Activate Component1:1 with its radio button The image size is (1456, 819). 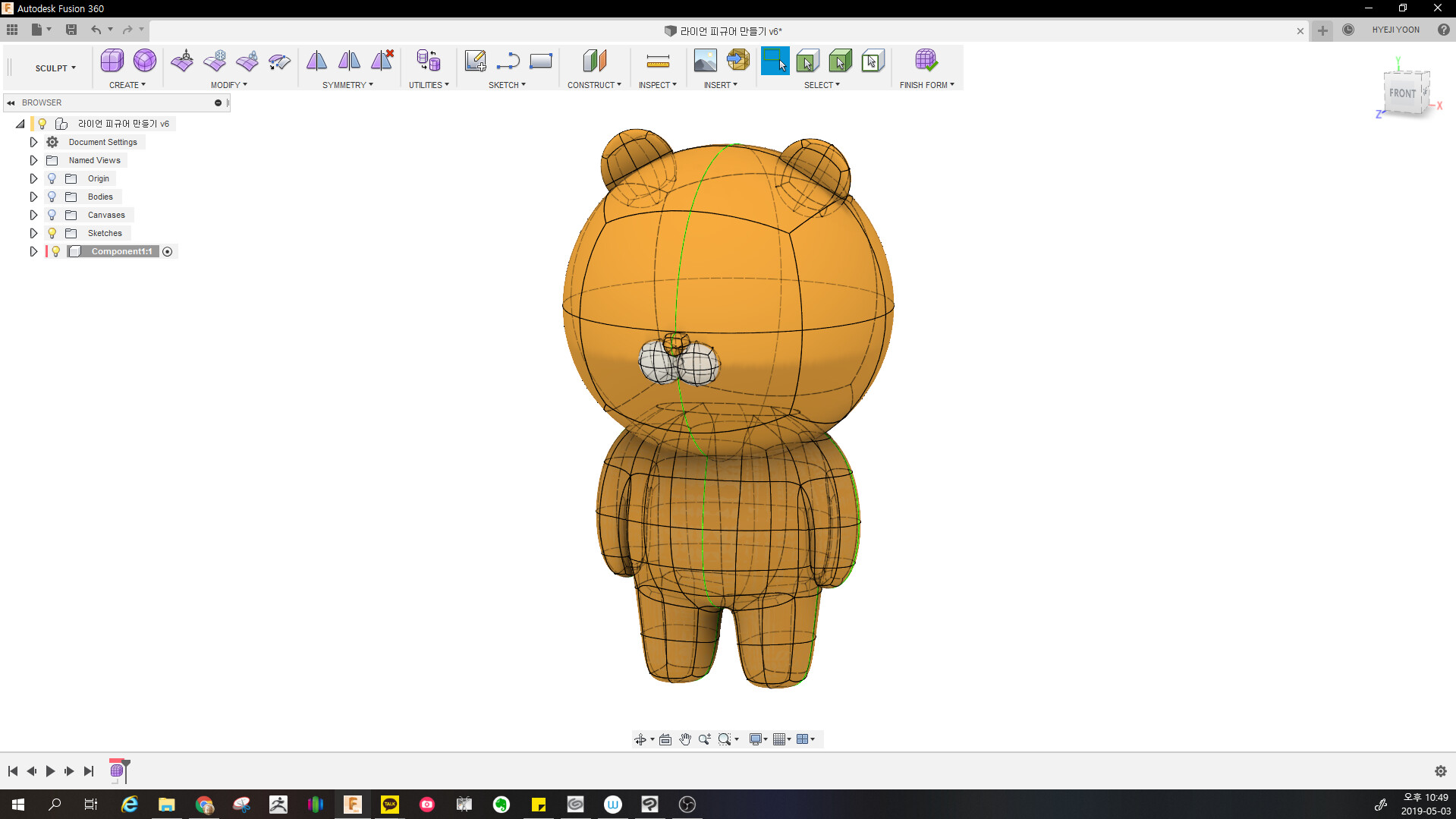pyautogui.click(x=168, y=251)
